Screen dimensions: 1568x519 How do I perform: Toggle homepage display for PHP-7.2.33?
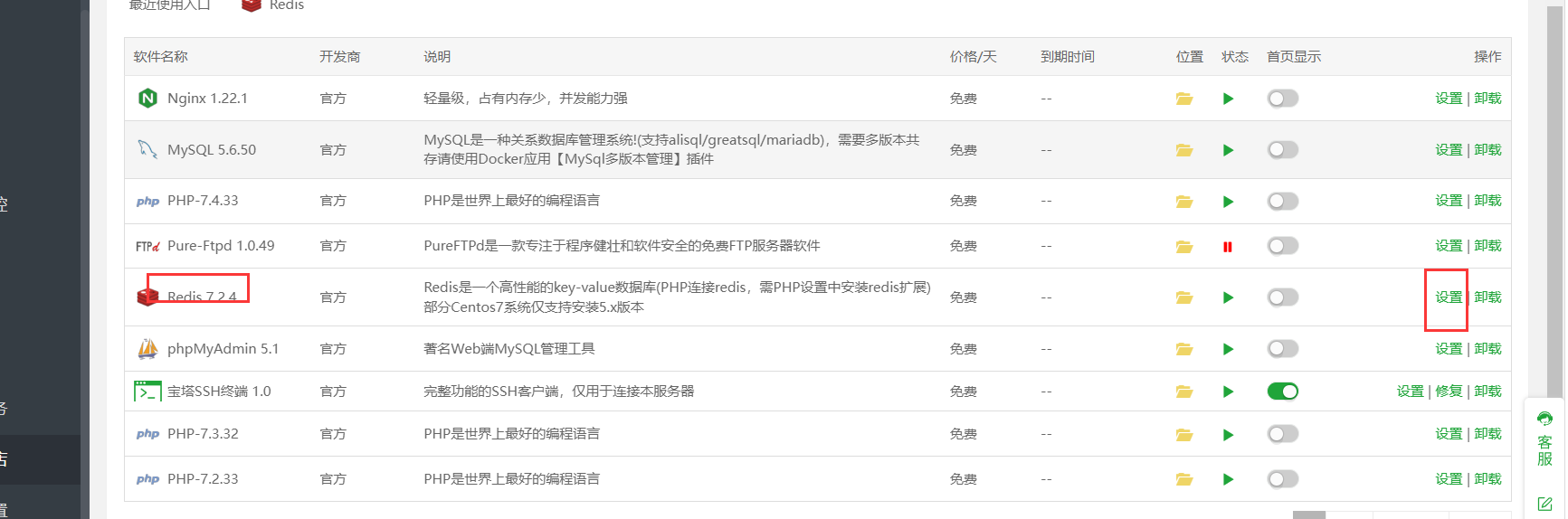point(1283,479)
